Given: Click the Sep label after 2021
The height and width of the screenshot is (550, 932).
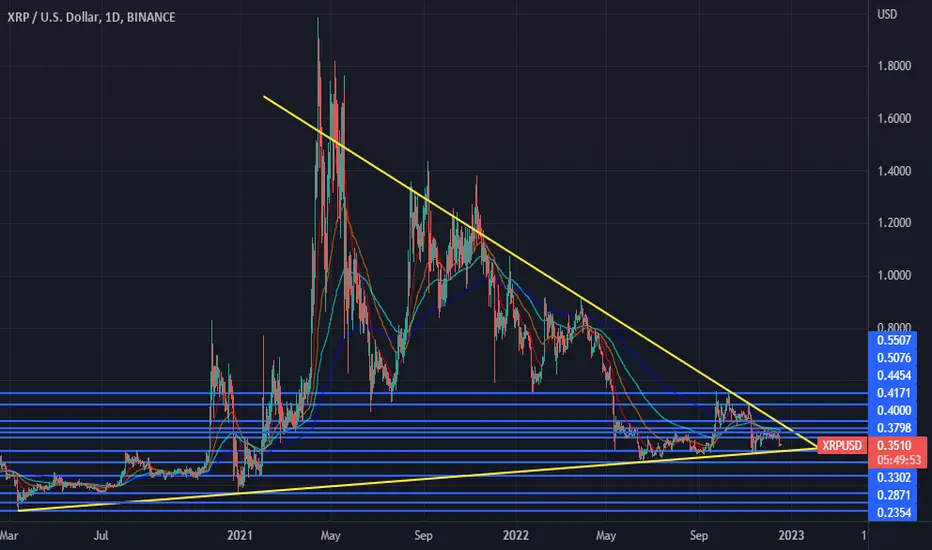Looking at the screenshot, I should 423,536.
